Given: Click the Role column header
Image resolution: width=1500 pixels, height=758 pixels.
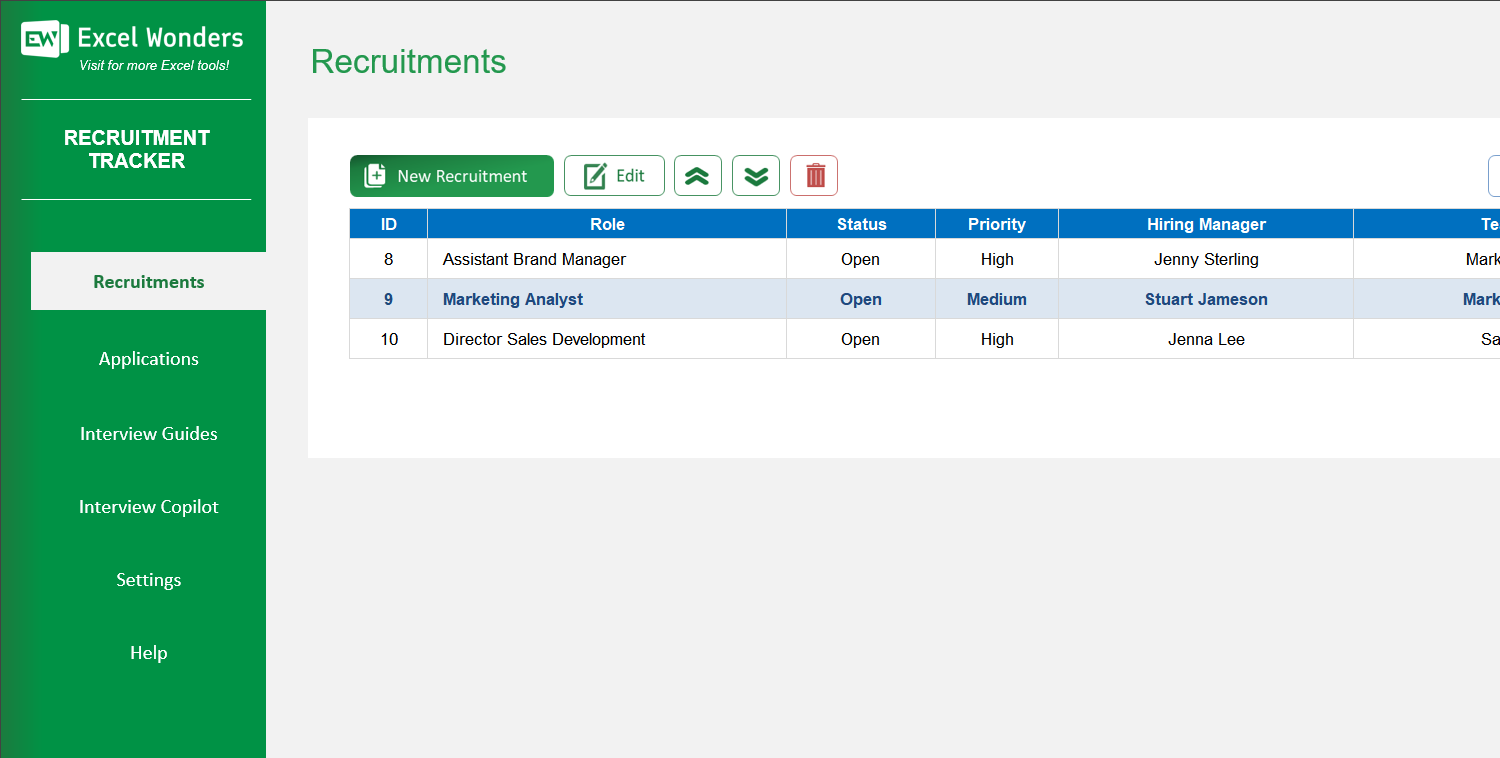Looking at the screenshot, I should pyautogui.click(x=606, y=223).
